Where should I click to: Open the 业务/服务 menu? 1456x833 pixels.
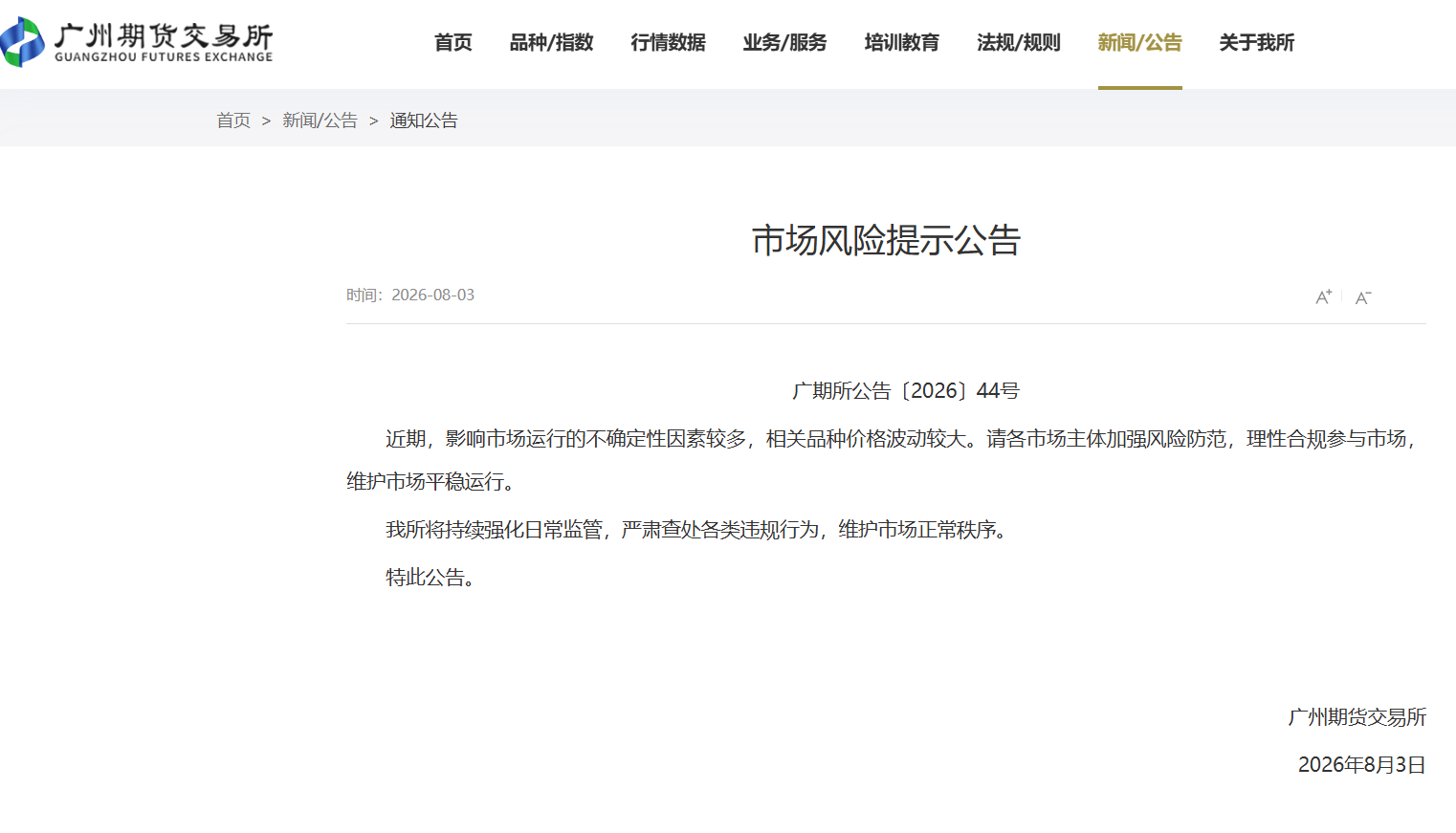point(785,42)
